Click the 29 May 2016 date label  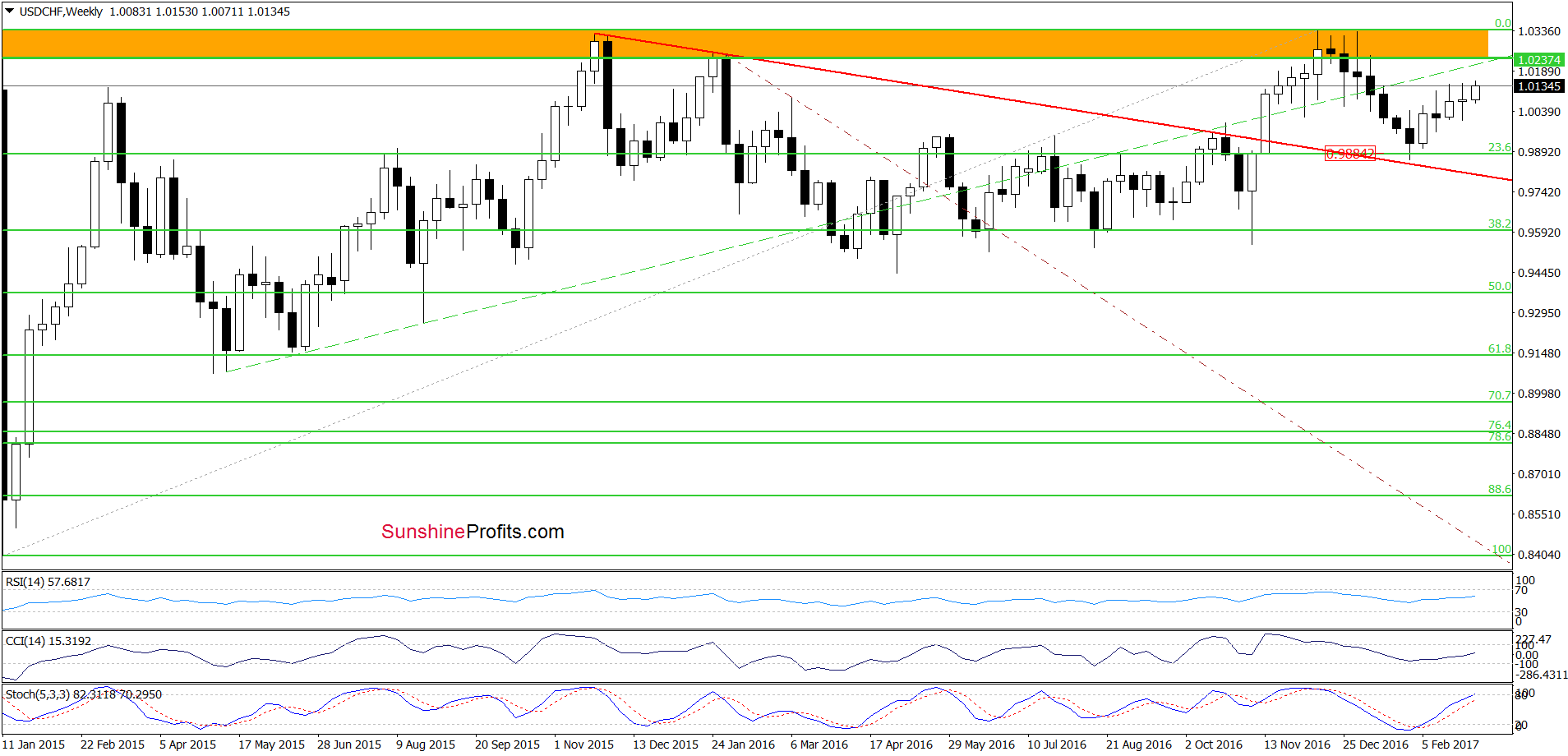pos(981,744)
